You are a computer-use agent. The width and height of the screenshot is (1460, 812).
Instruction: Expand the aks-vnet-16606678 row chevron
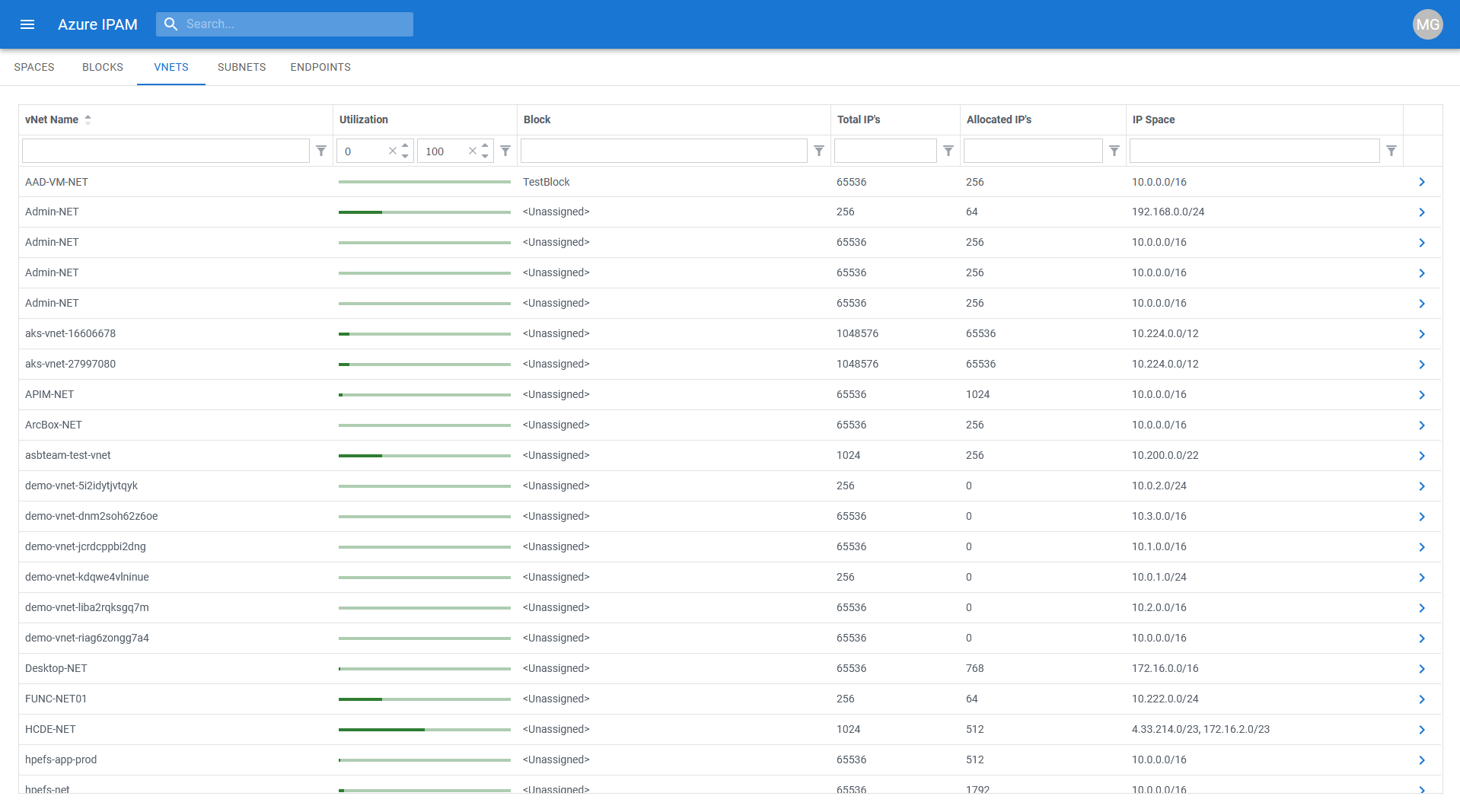click(x=1422, y=334)
